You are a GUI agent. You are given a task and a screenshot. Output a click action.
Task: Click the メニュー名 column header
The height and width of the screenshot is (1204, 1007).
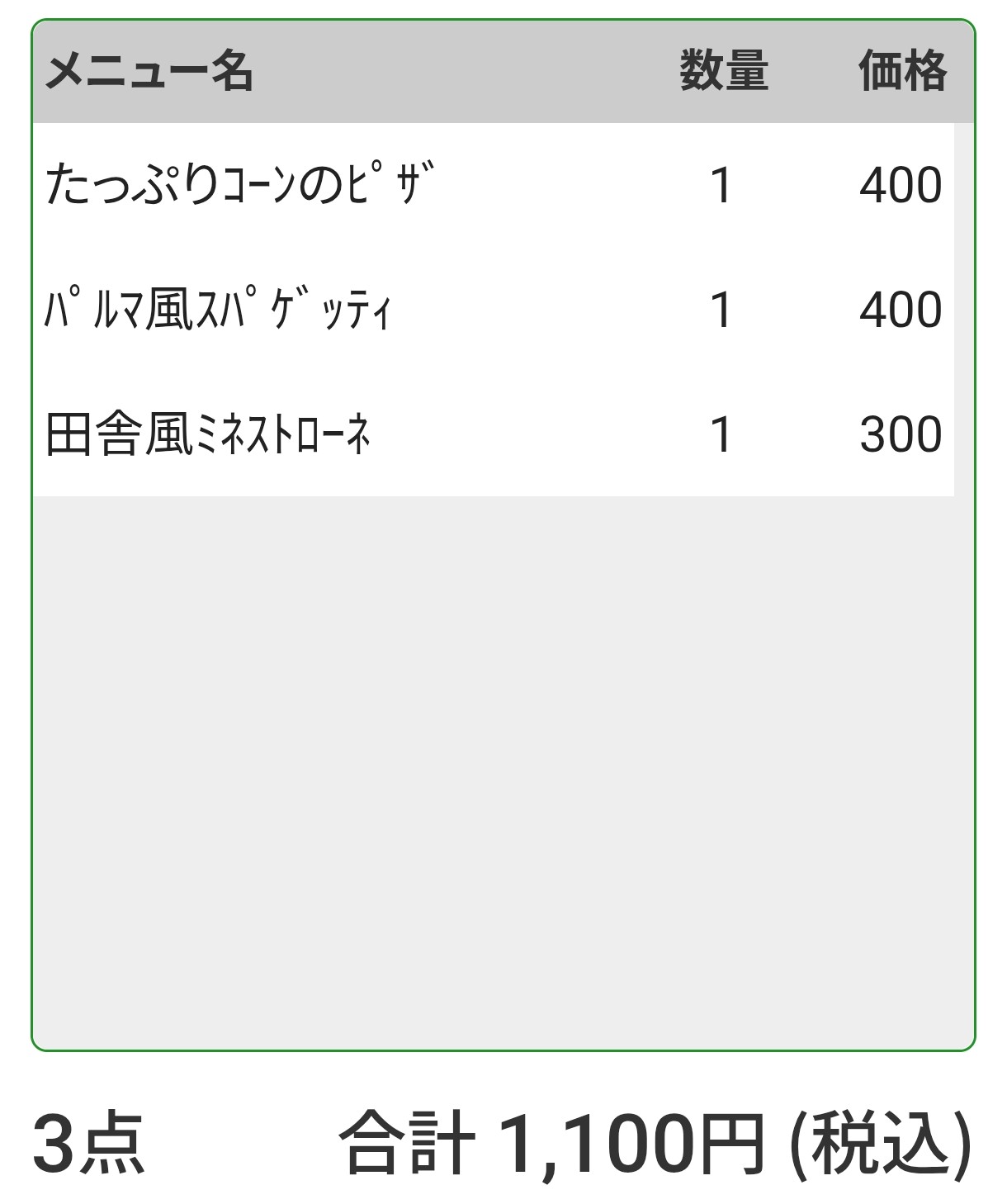click(x=149, y=71)
